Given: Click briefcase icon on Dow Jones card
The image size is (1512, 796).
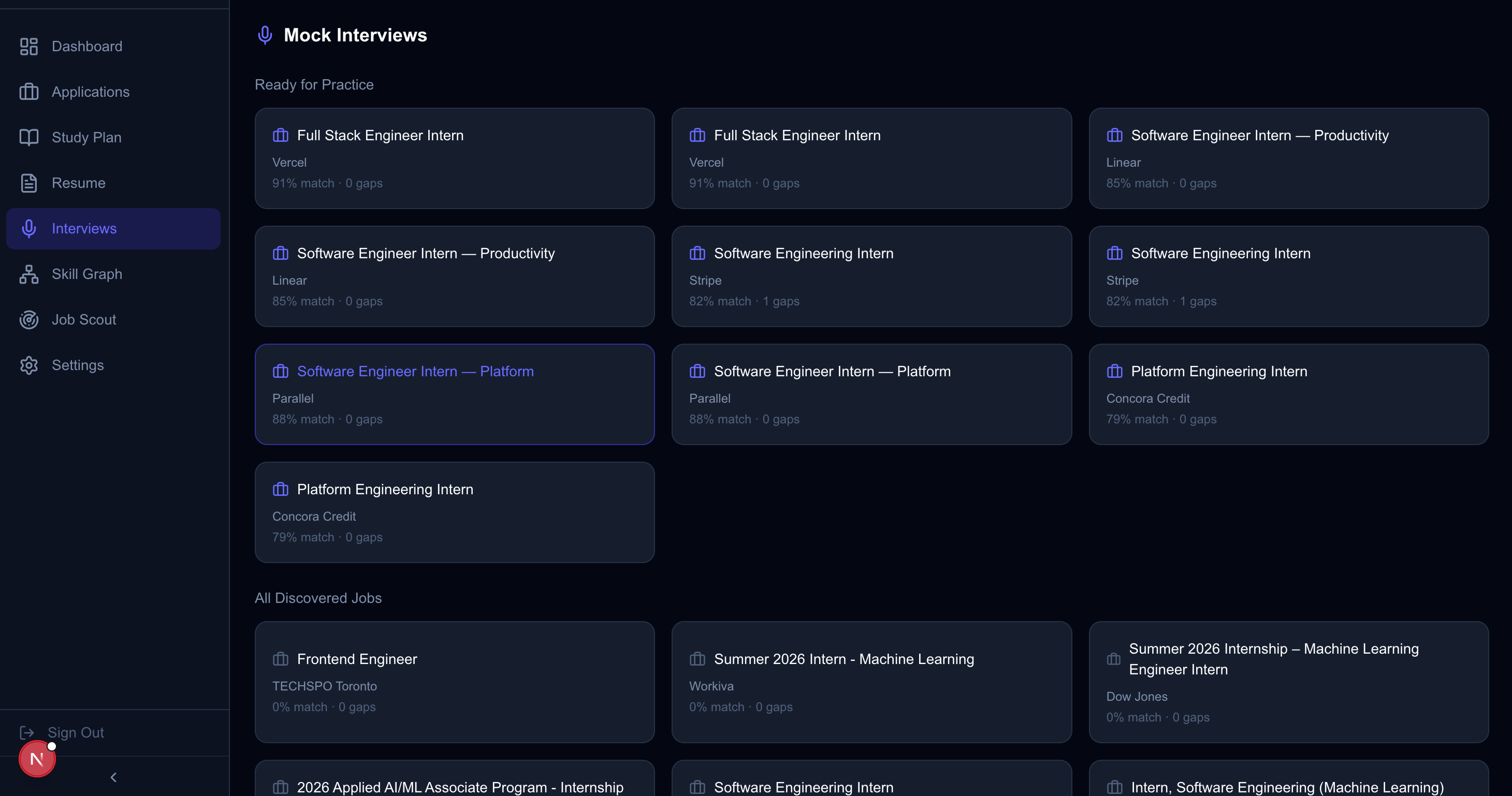Looking at the screenshot, I should pyautogui.click(x=1113, y=659).
